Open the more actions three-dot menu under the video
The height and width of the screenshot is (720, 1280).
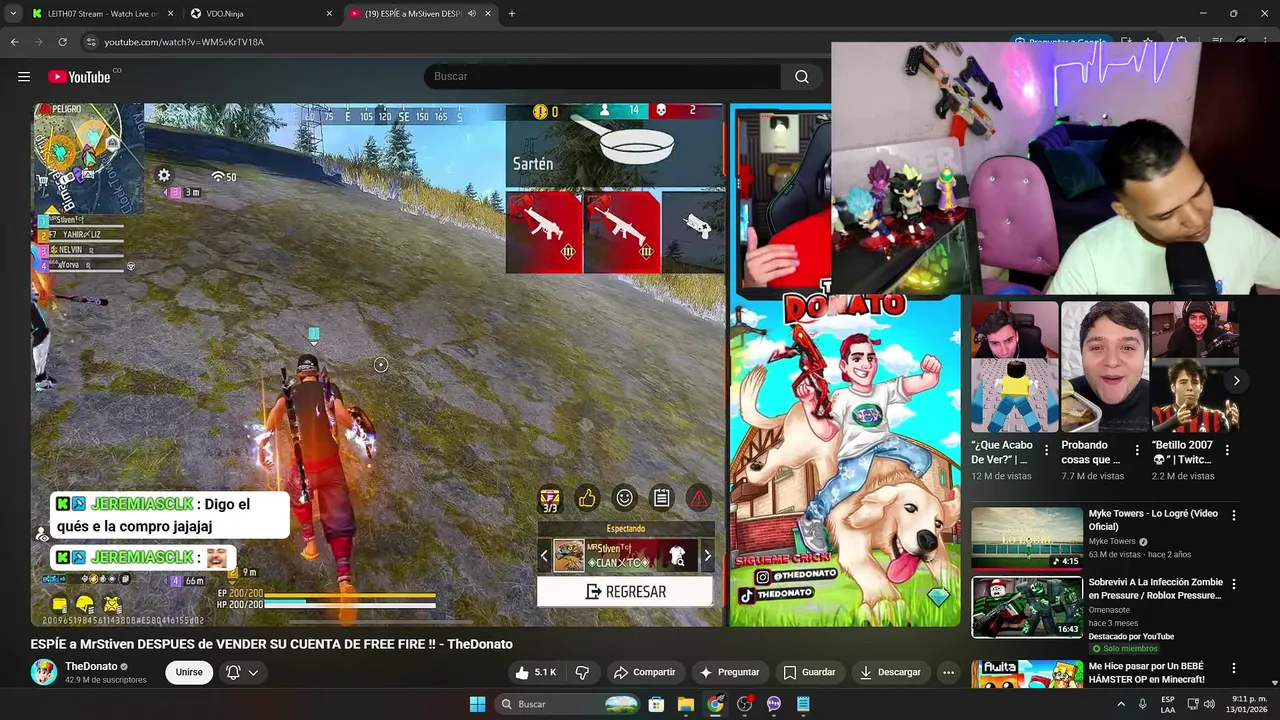point(949,672)
